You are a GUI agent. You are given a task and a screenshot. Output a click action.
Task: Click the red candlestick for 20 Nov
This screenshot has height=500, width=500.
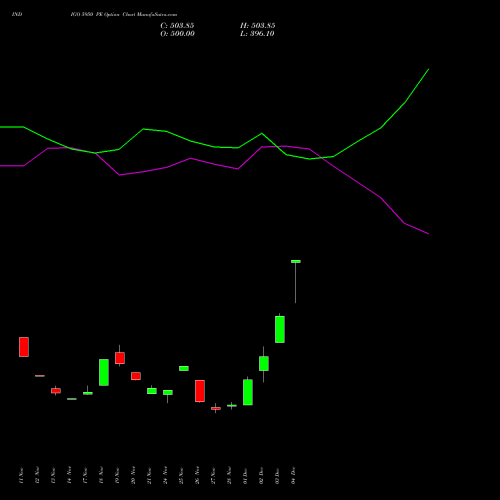[x=136, y=376]
